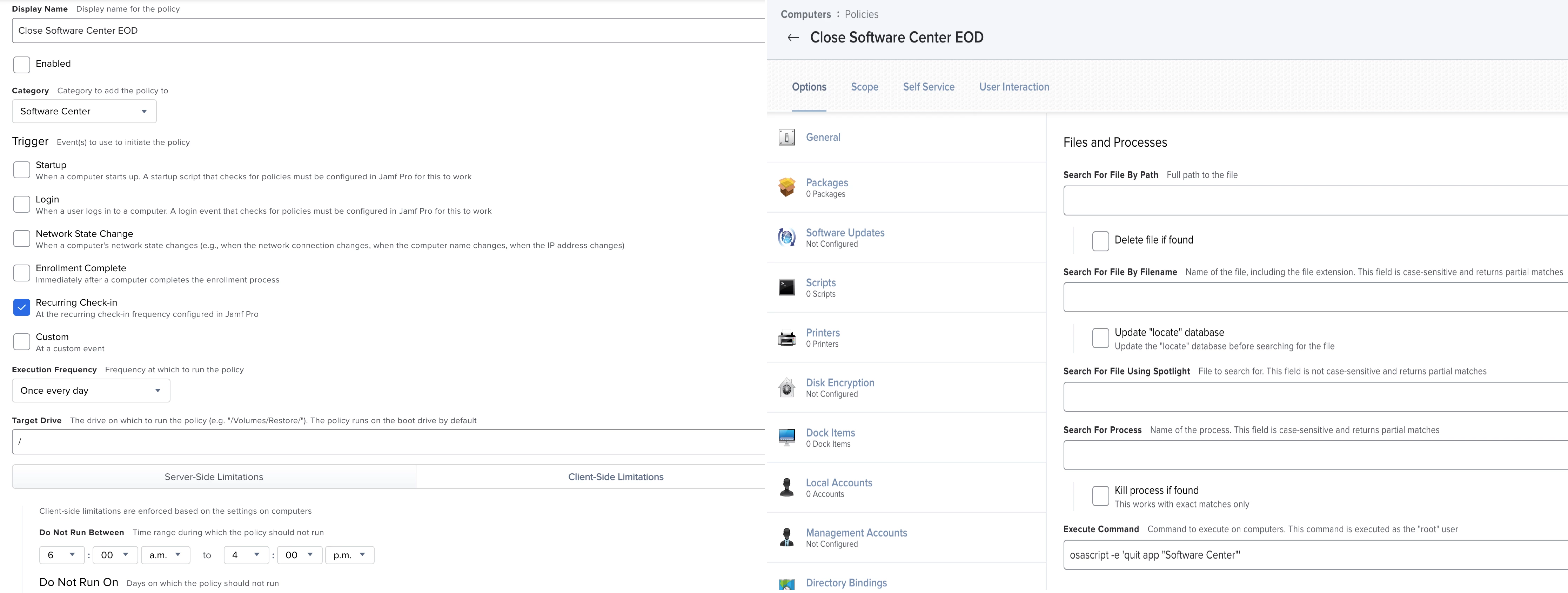Tick Update "locate" database checkbox

pyautogui.click(x=1100, y=338)
